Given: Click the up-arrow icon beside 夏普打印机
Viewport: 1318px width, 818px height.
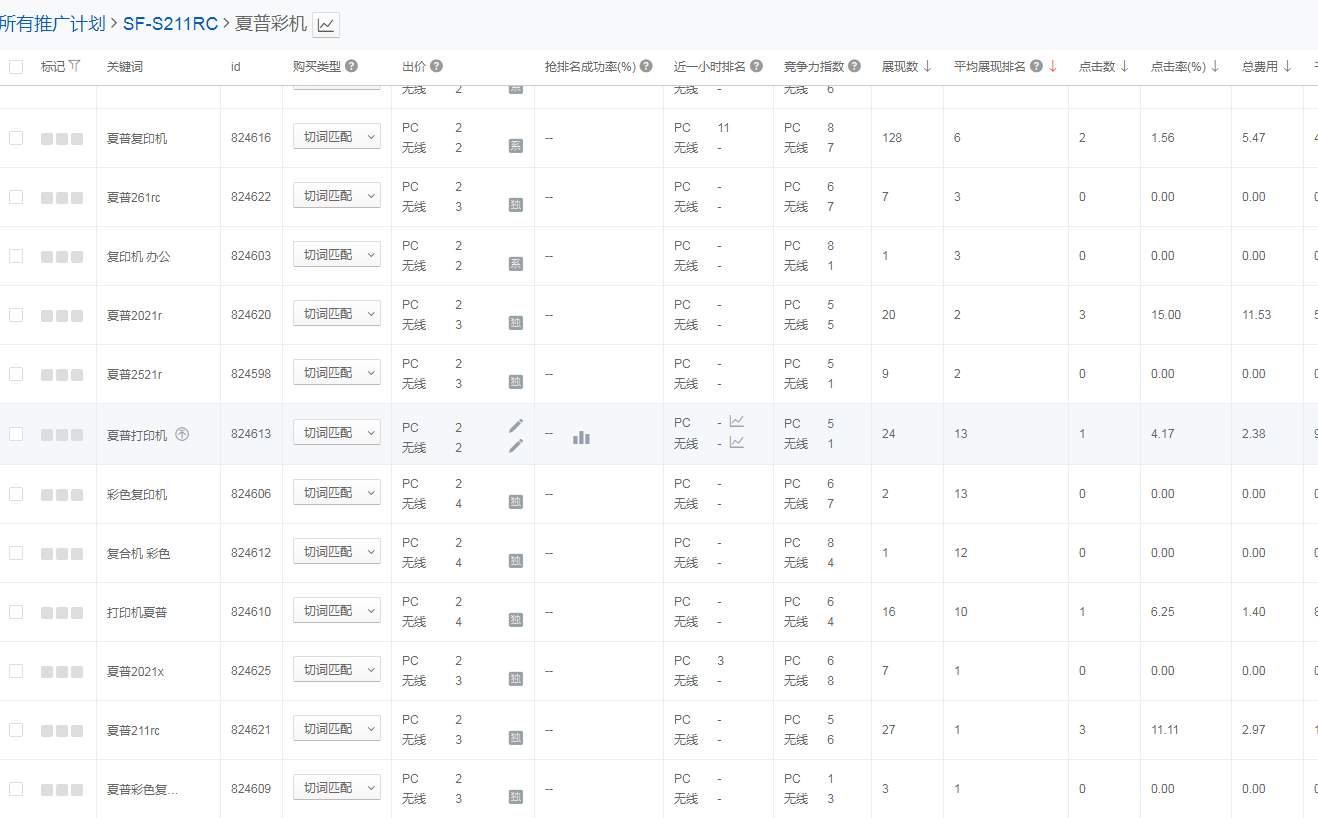Looking at the screenshot, I should click(x=182, y=434).
